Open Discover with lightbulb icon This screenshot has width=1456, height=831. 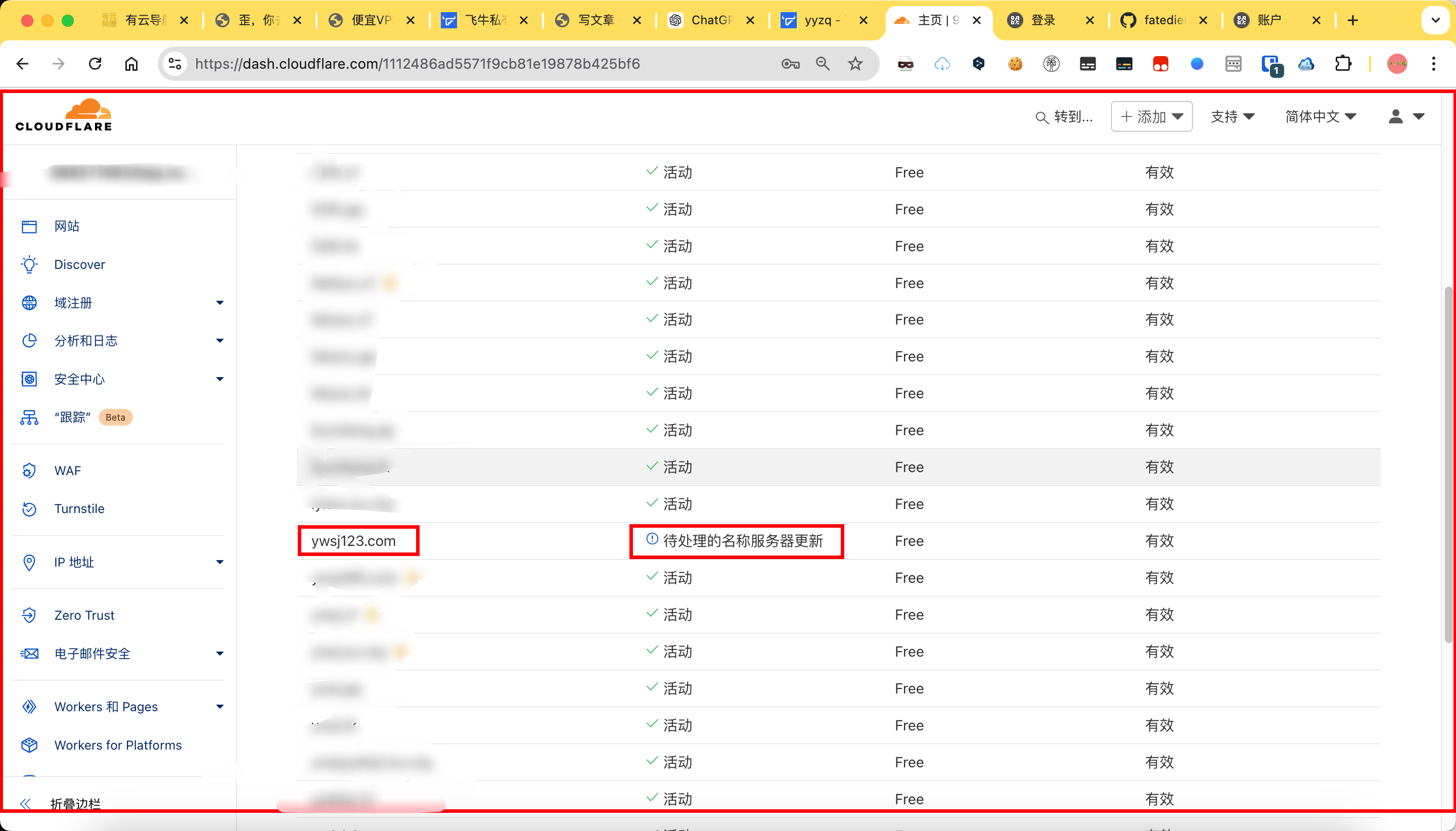pyautogui.click(x=79, y=264)
